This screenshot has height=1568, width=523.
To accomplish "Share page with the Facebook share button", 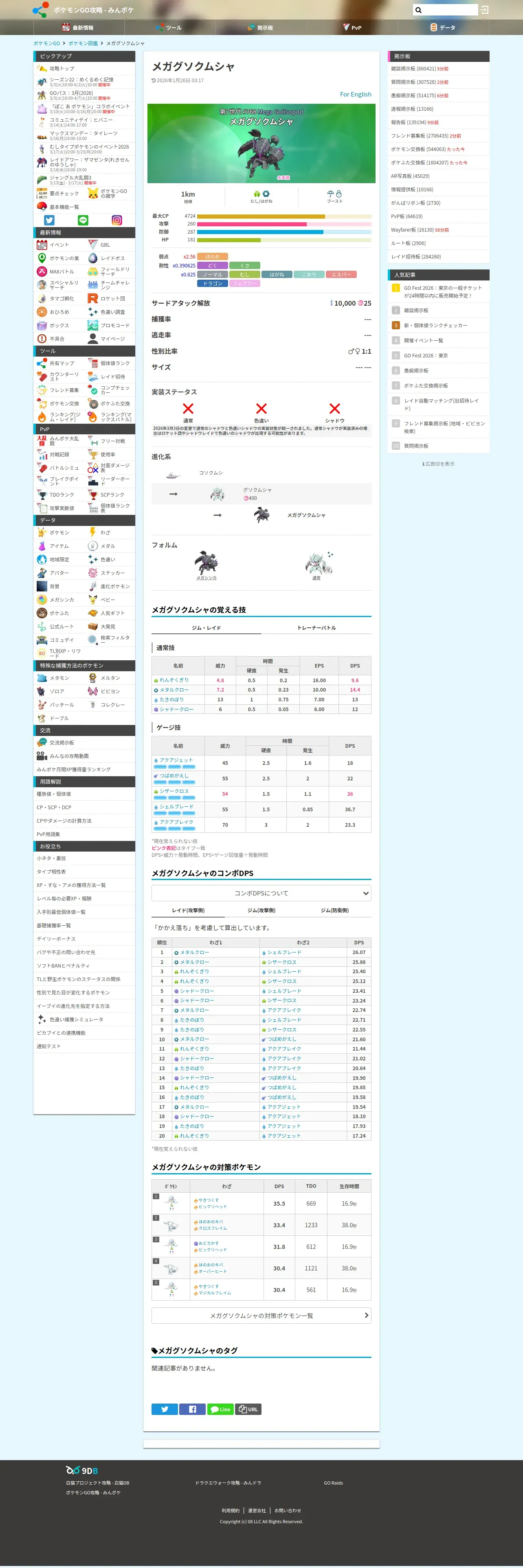I will [192, 1409].
